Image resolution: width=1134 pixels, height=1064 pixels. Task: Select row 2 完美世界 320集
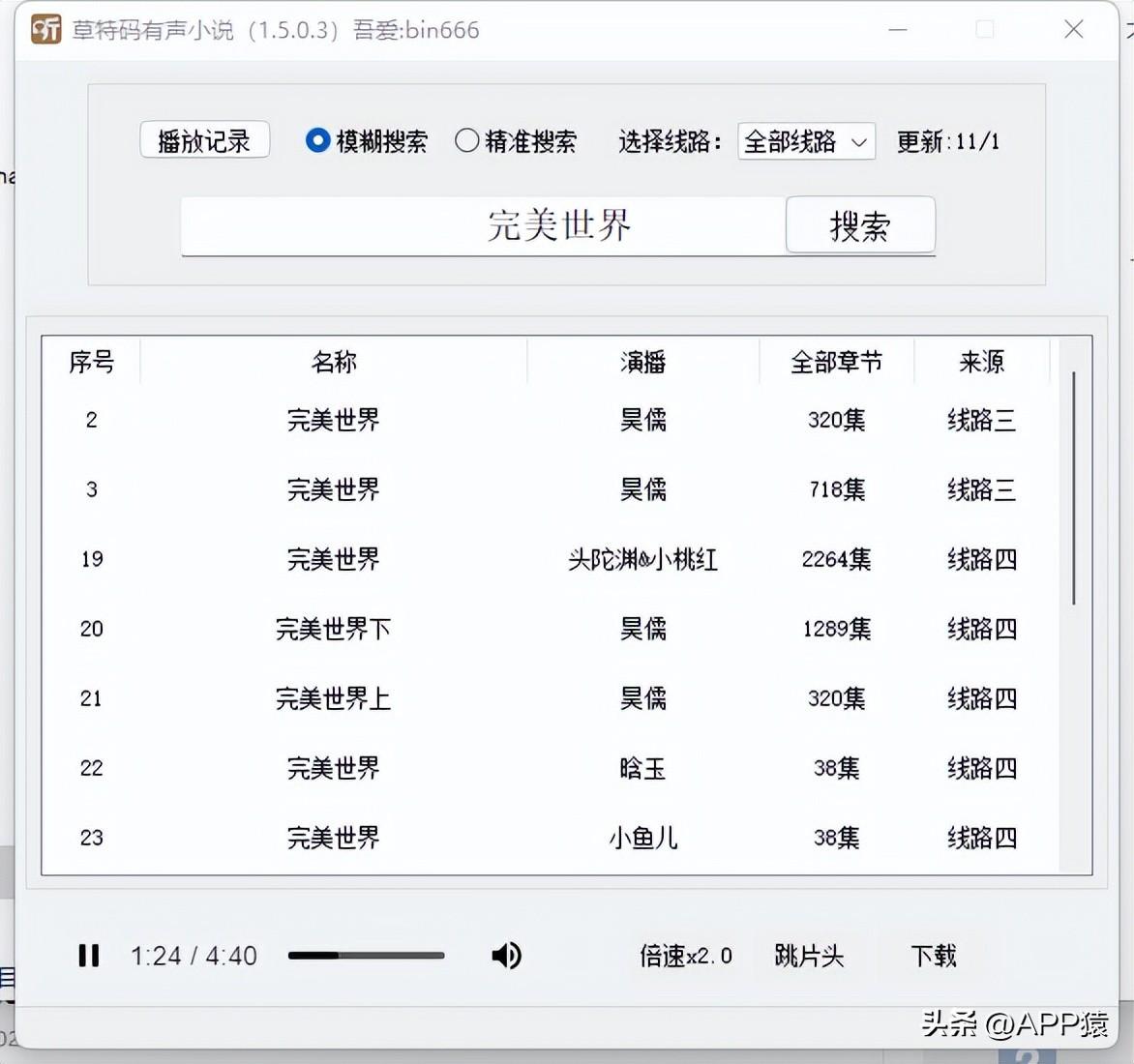point(551,419)
